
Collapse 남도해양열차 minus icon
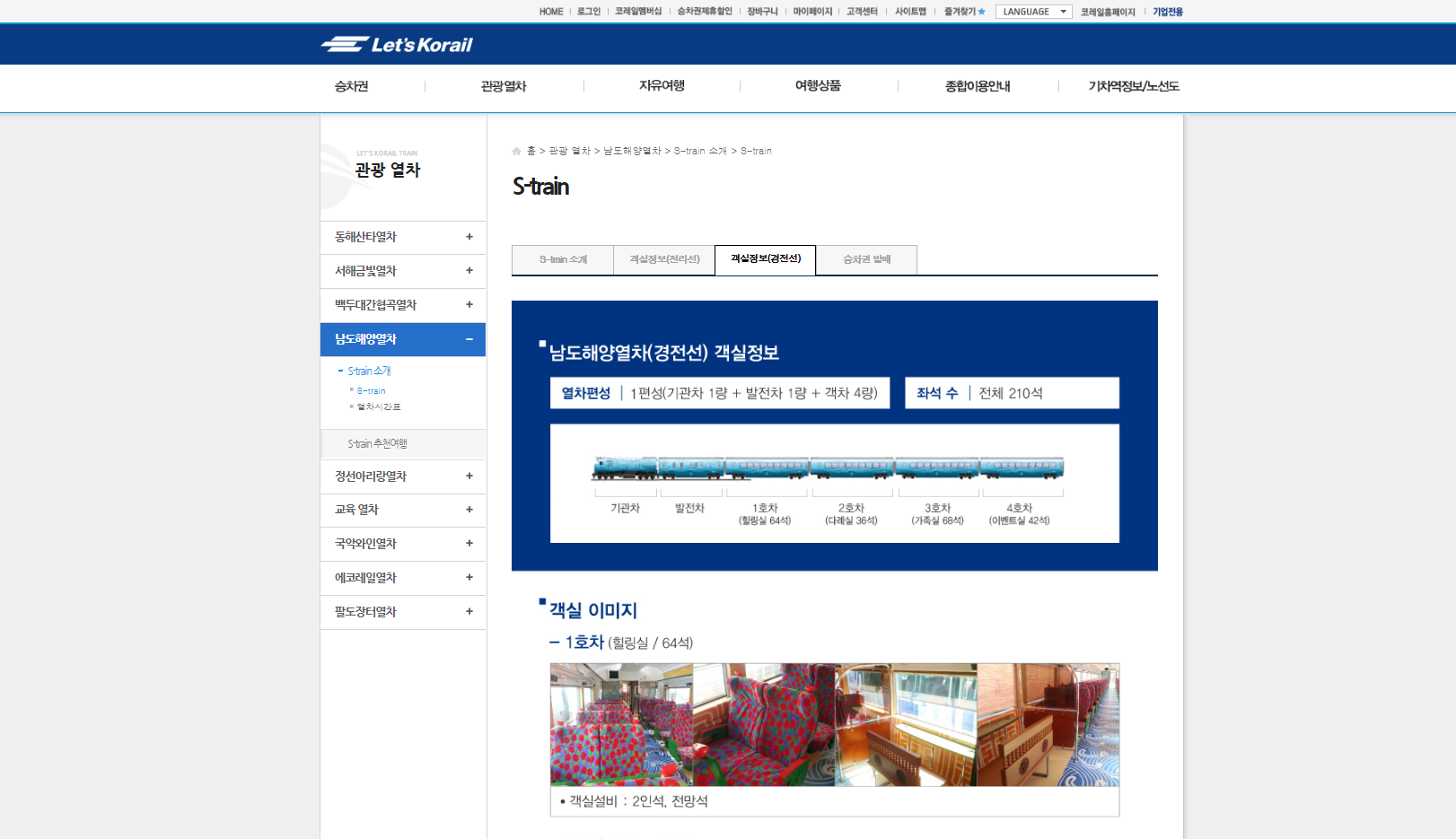click(469, 339)
